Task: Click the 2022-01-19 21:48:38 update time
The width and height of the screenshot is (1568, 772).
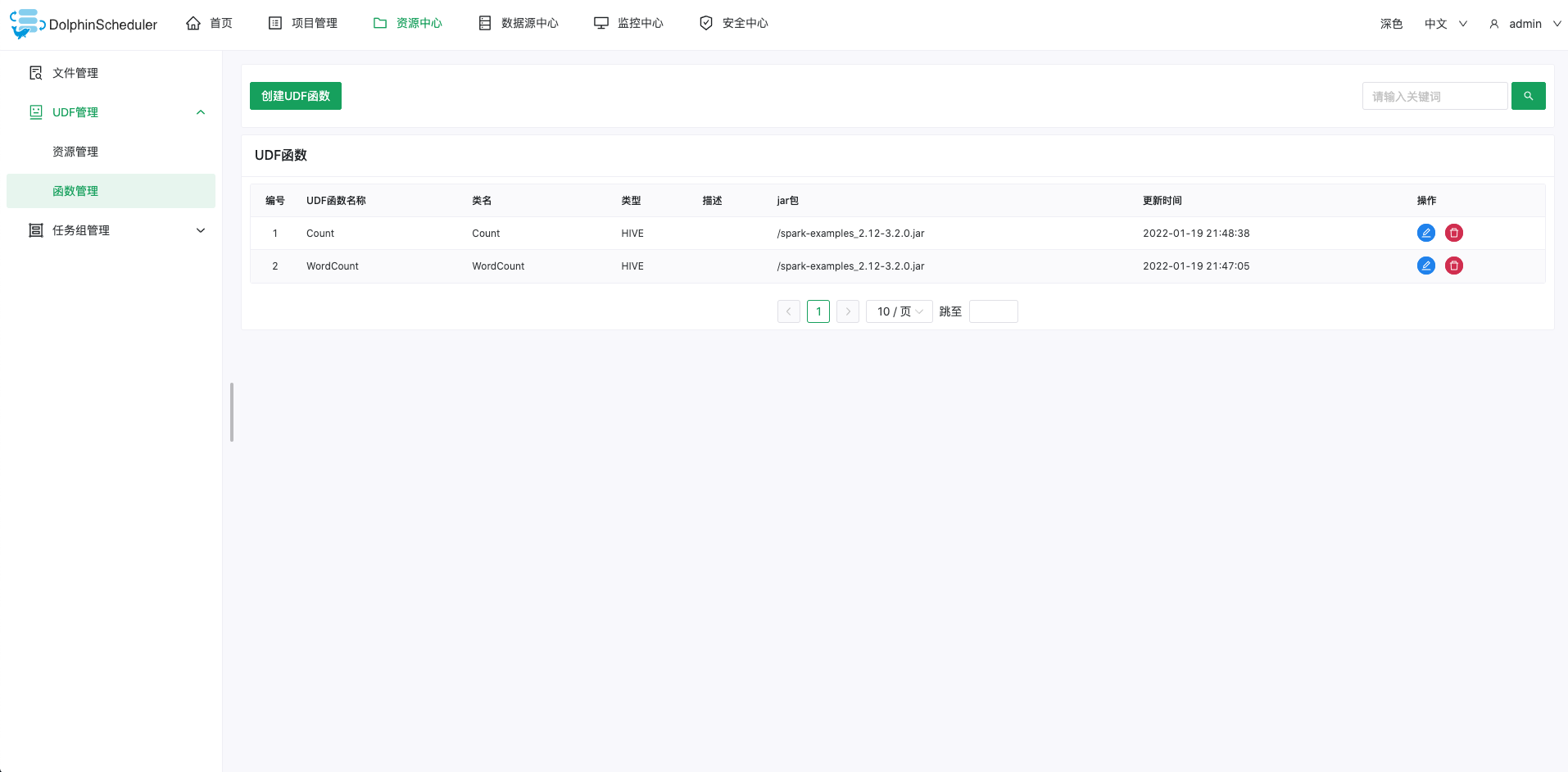Action: [x=1196, y=234]
